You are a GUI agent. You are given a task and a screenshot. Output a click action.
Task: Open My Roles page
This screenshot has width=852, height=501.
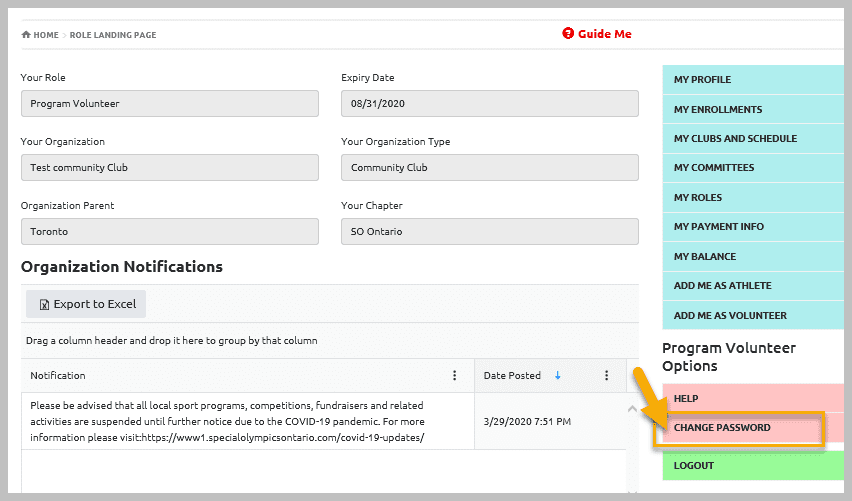[753, 197]
